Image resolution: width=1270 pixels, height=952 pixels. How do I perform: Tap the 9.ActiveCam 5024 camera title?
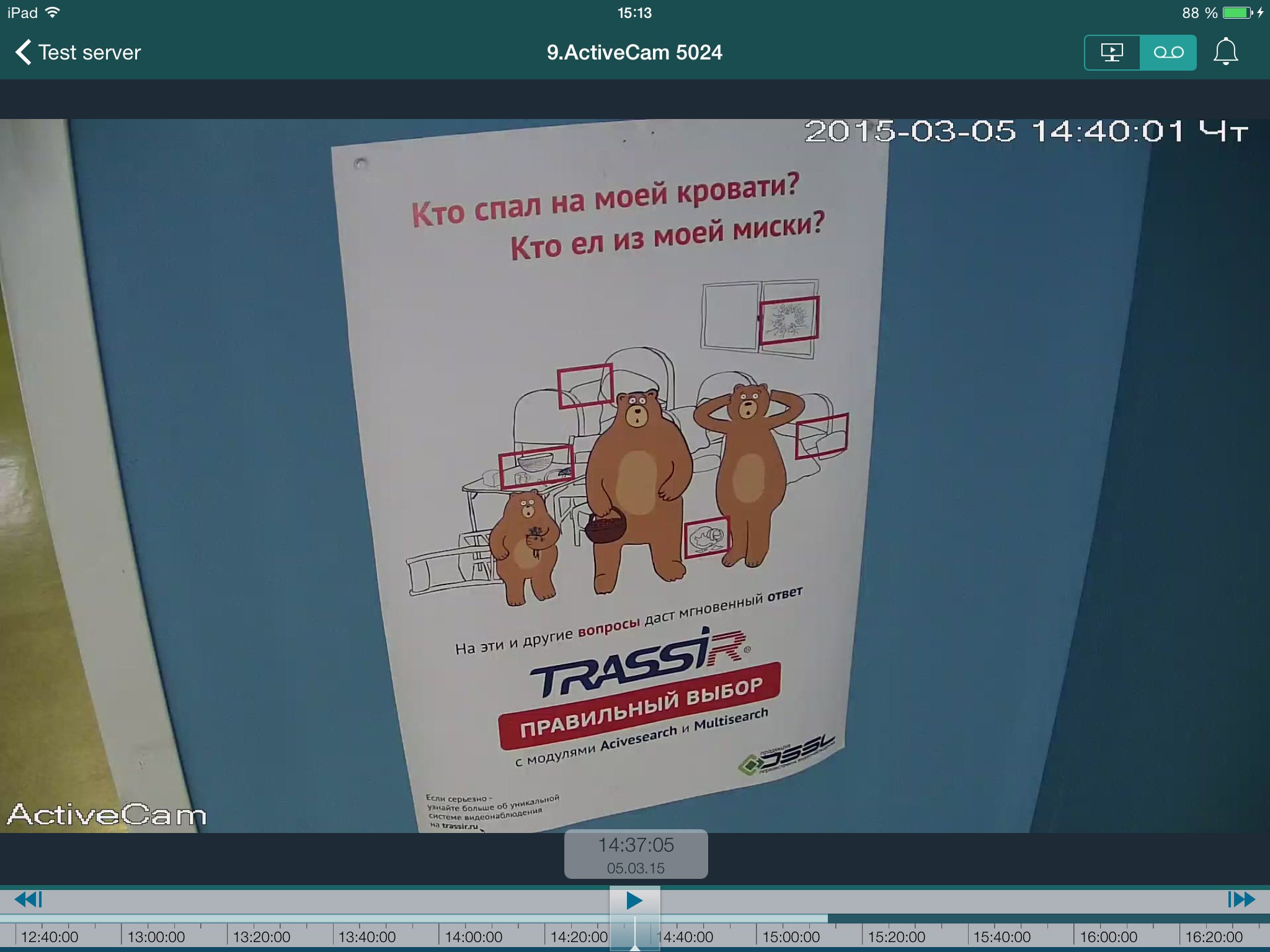[x=634, y=53]
